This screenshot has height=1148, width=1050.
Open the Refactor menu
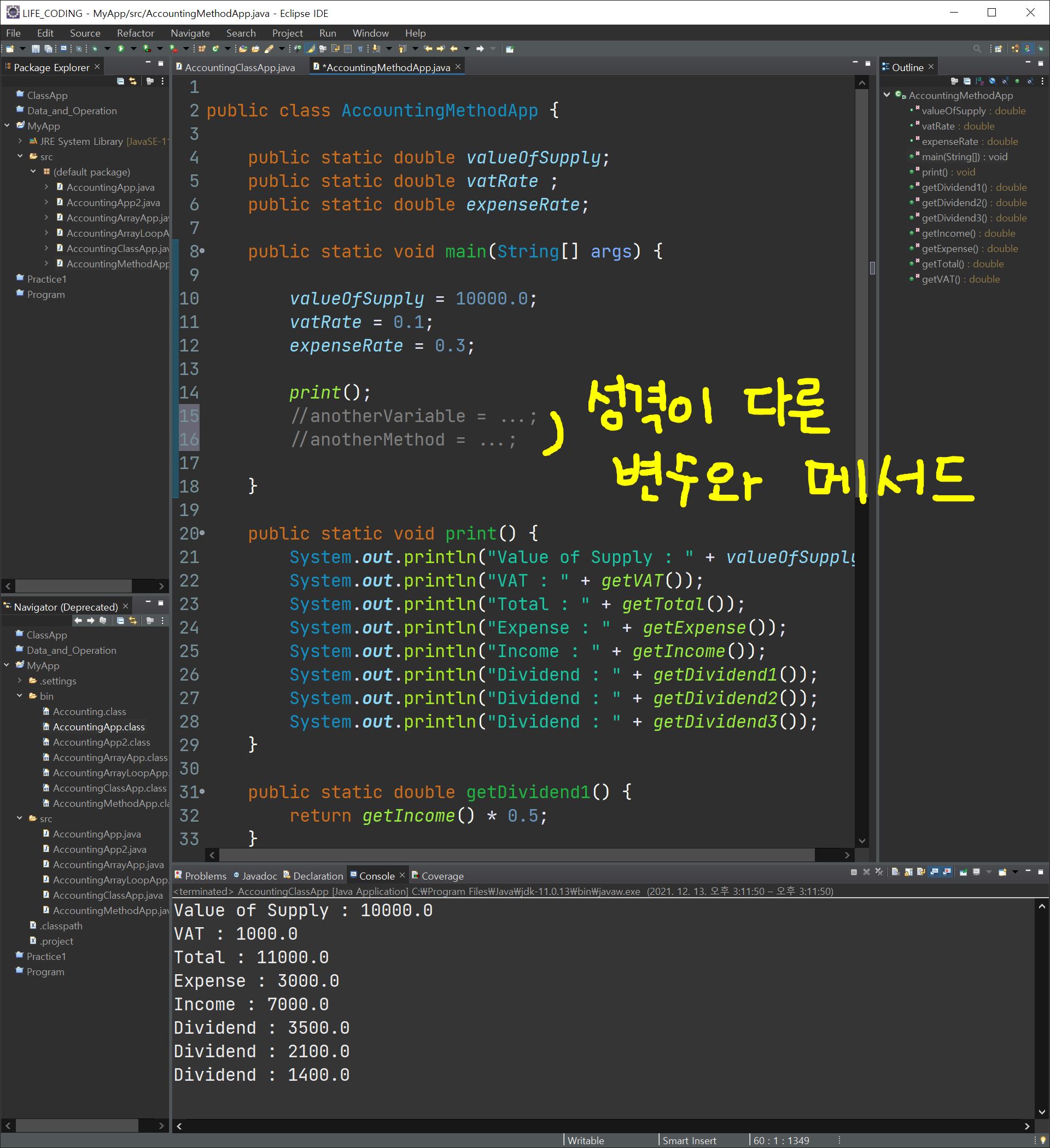(135, 33)
